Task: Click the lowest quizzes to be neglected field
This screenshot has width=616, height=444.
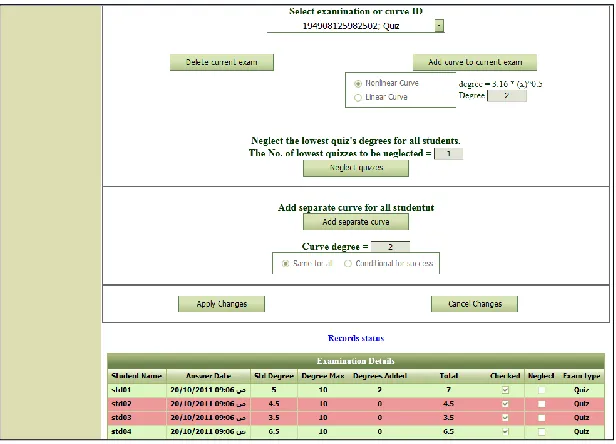Action: tap(449, 154)
